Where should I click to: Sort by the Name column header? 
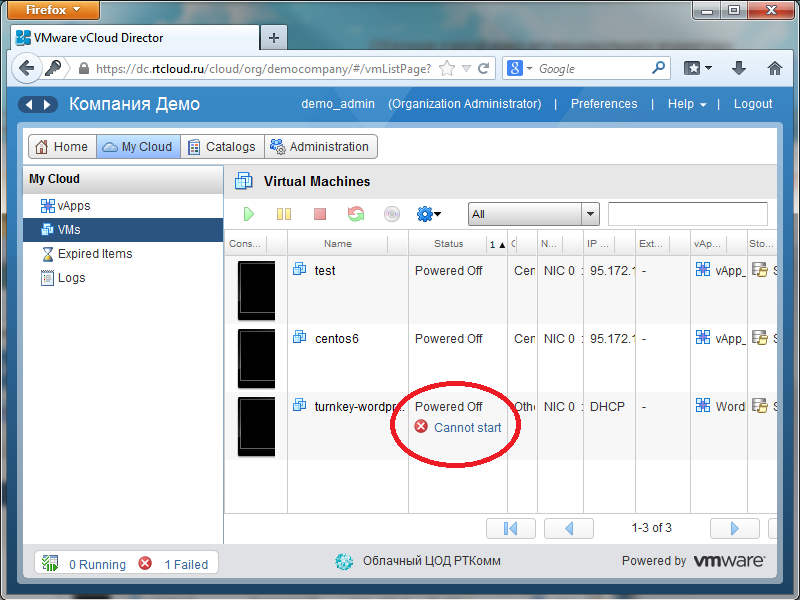coord(338,244)
